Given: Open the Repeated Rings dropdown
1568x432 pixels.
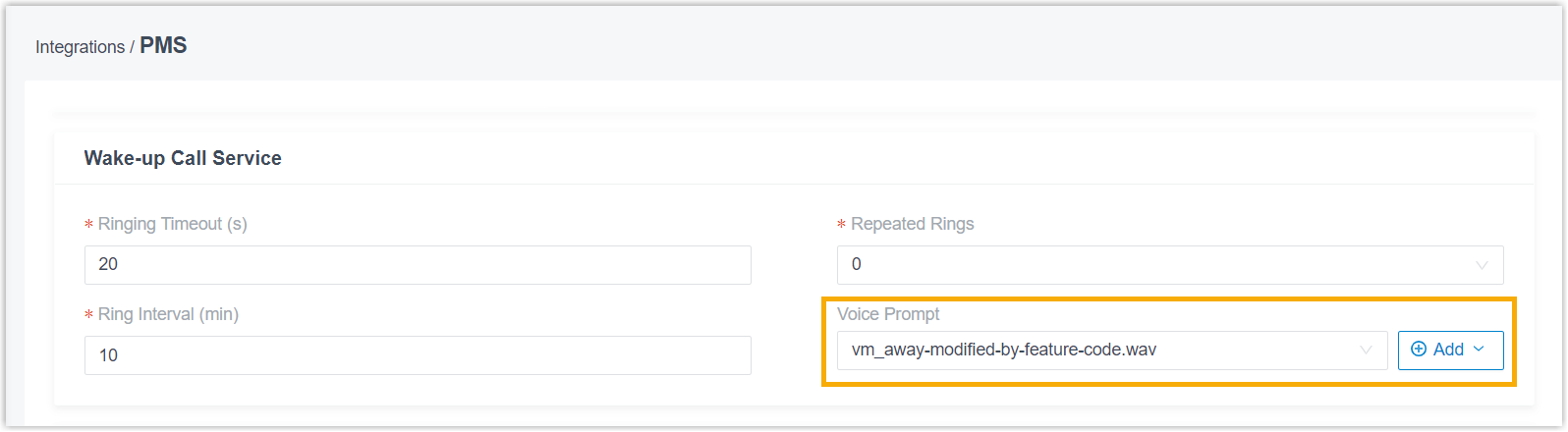Looking at the screenshot, I should (1170, 265).
